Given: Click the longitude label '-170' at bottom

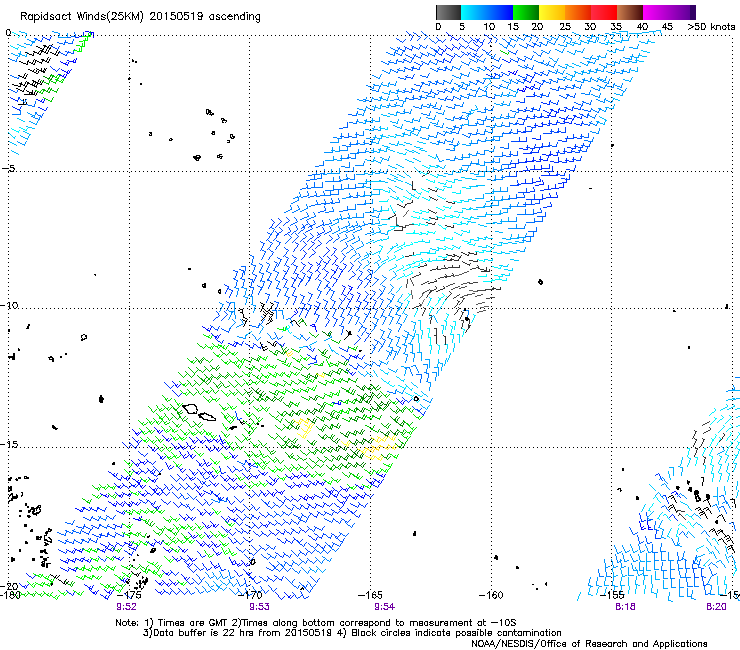Looking at the screenshot, I should (250, 595).
